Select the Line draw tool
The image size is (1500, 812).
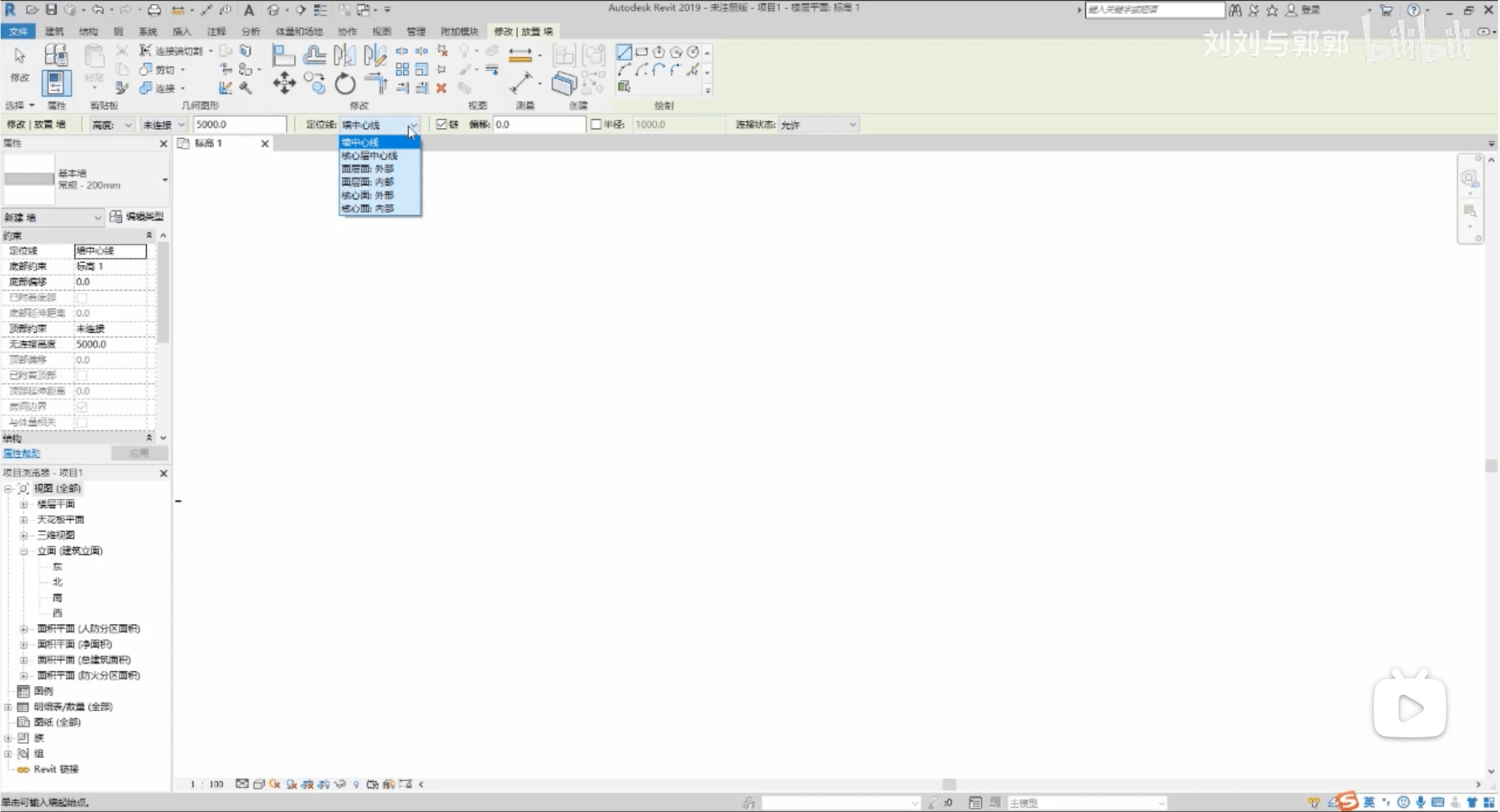624,52
